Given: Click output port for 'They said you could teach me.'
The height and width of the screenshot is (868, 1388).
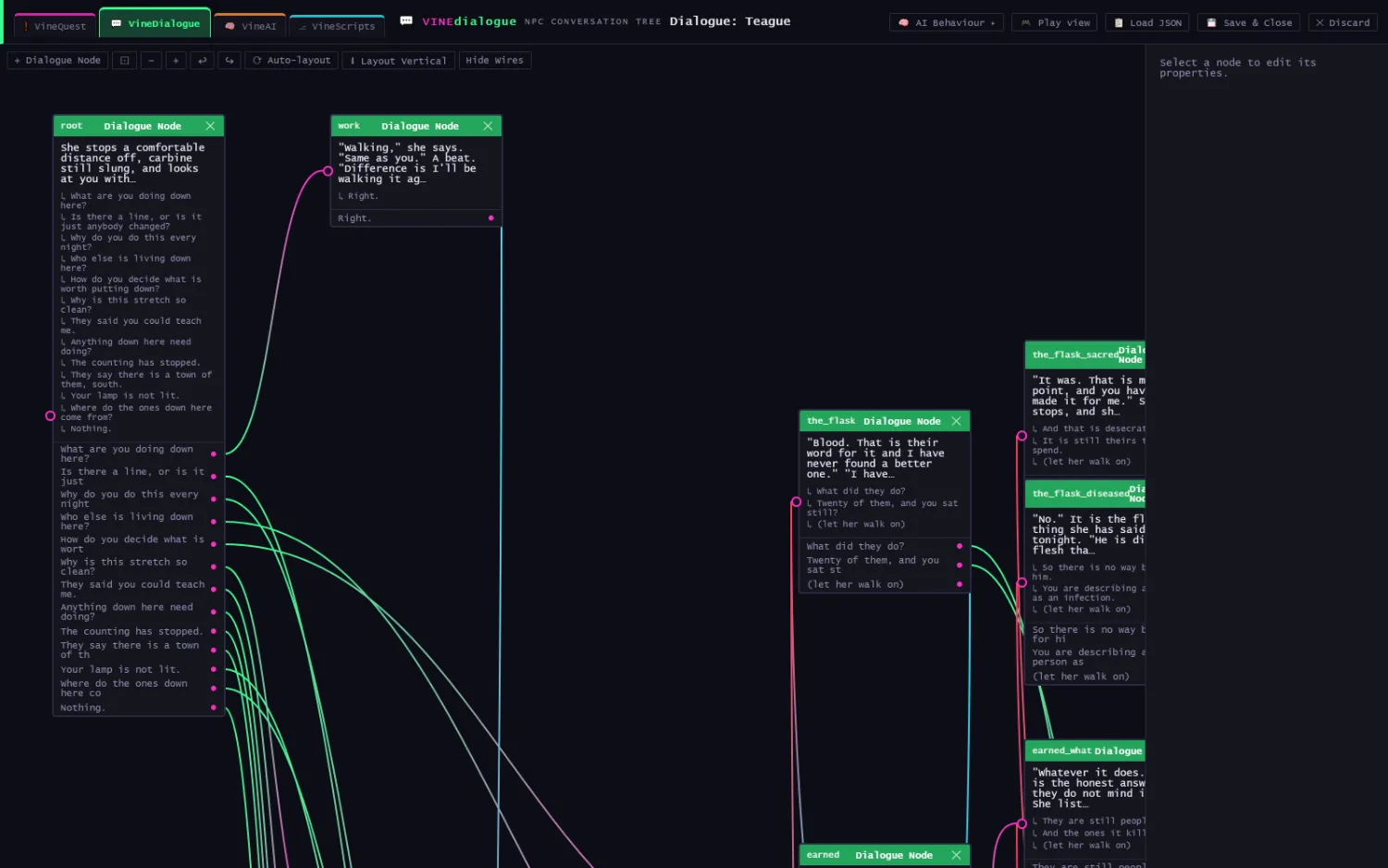Looking at the screenshot, I should [213, 589].
